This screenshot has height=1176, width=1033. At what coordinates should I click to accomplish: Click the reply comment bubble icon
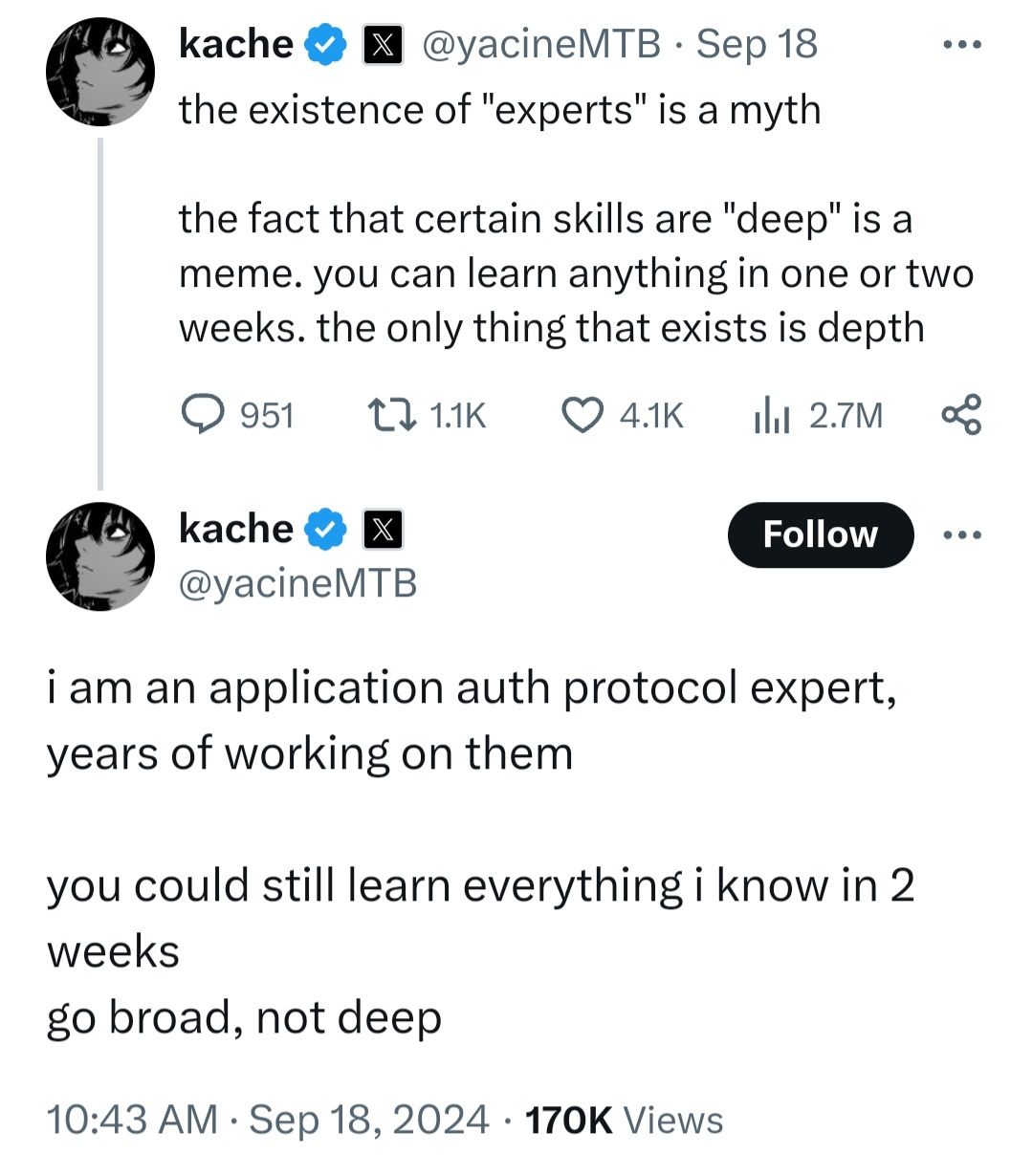click(x=202, y=415)
